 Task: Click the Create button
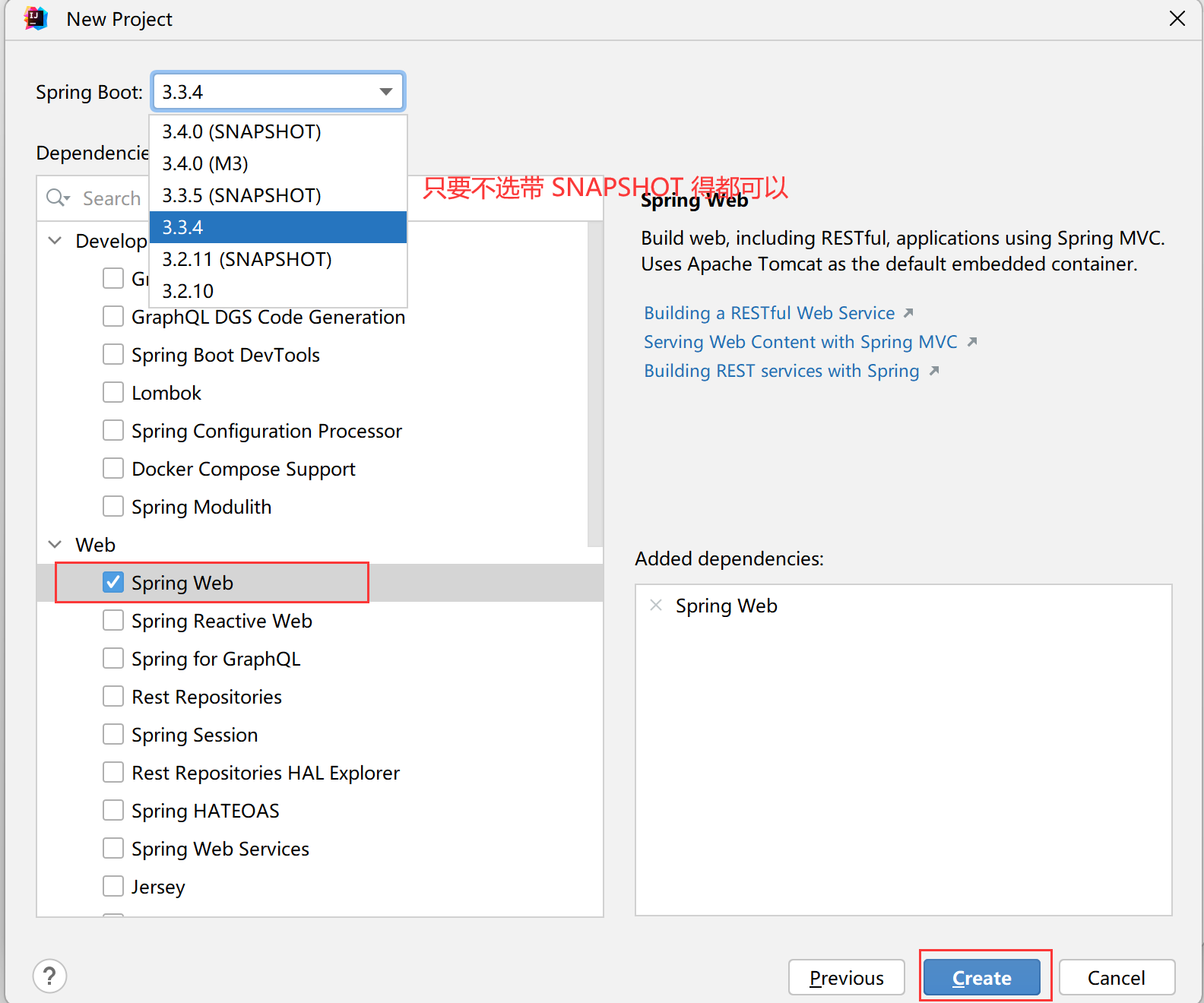(982, 977)
